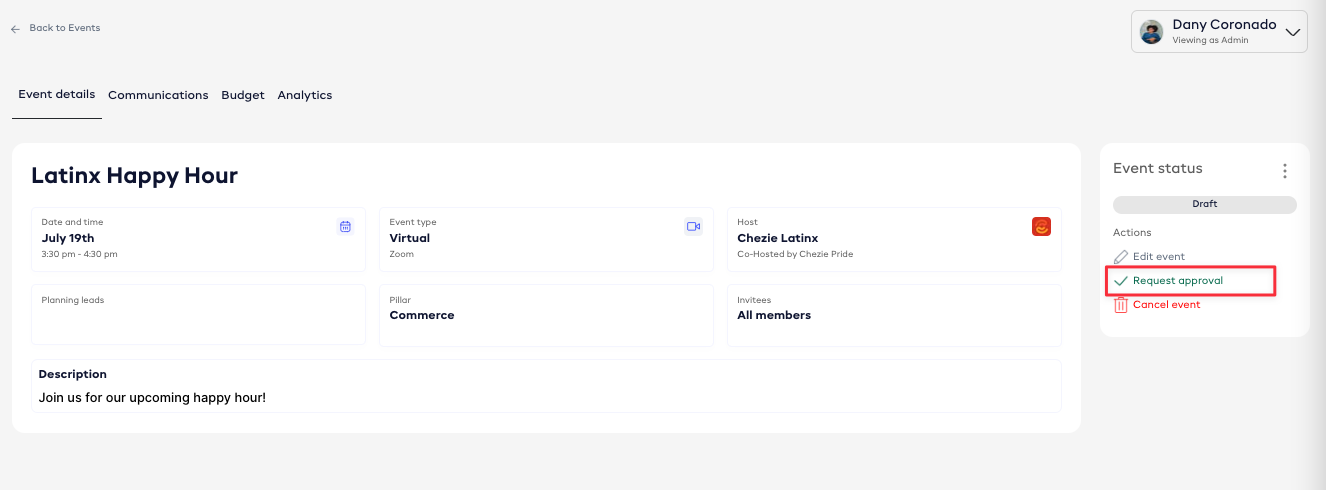1326x490 pixels.
Task: Click the Request approval checkmark icon
Action: pos(1121,281)
